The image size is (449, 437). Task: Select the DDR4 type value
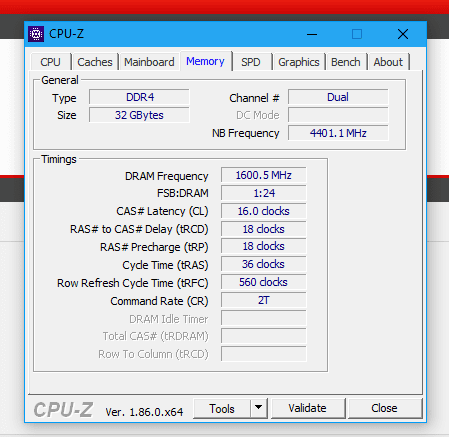click(139, 97)
